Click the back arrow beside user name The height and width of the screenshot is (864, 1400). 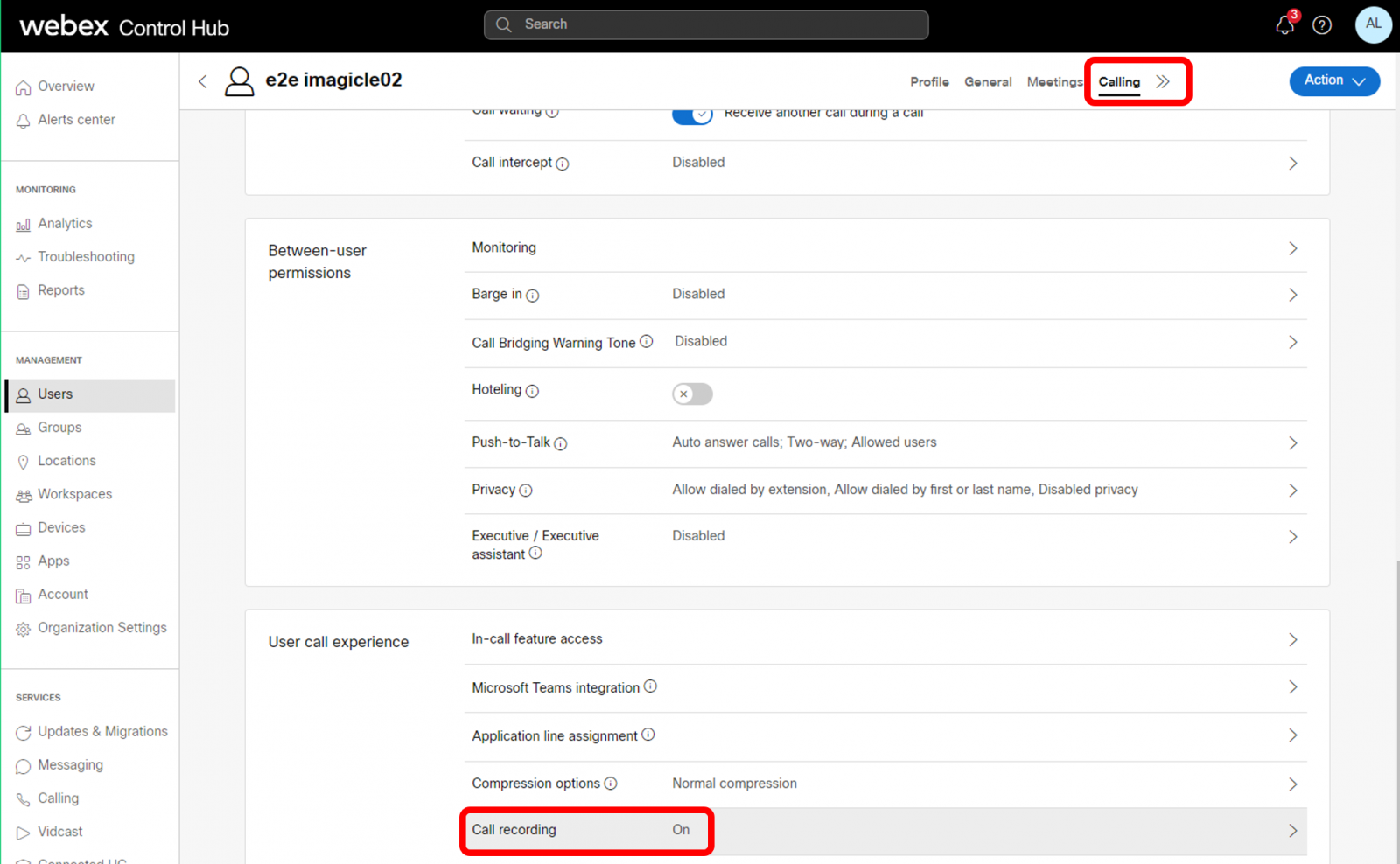pos(203,81)
